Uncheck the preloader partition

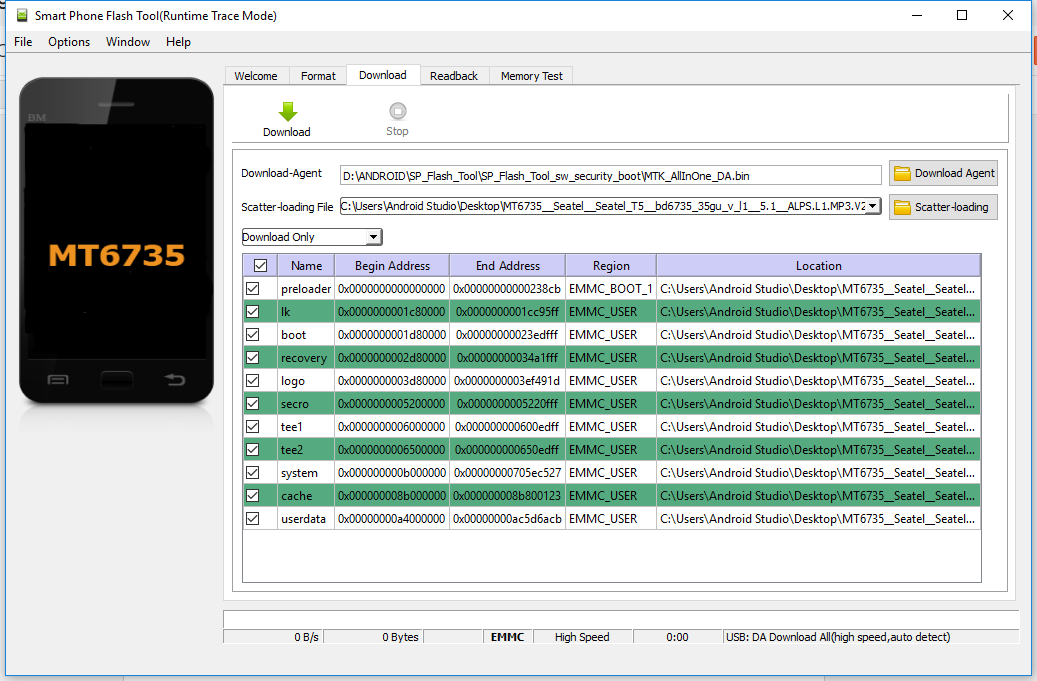point(251,288)
